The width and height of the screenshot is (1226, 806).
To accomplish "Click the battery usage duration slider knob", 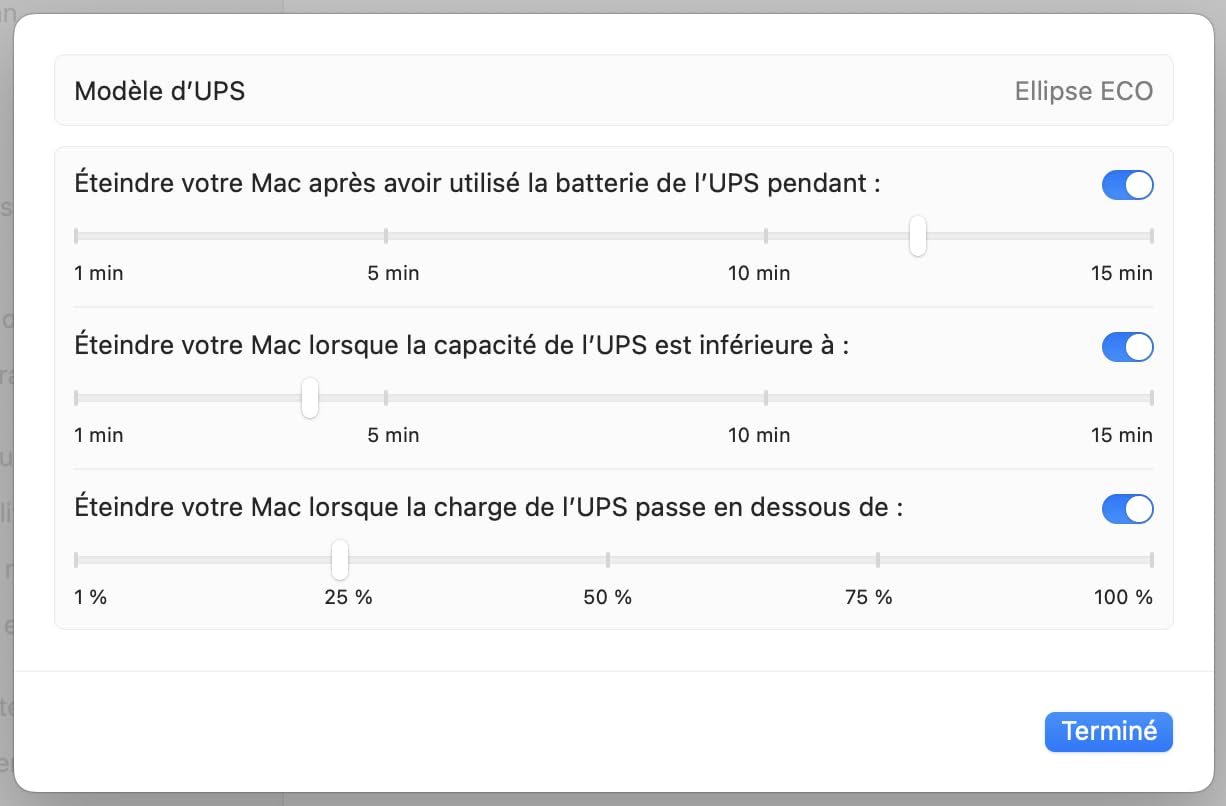I will point(917,237).
